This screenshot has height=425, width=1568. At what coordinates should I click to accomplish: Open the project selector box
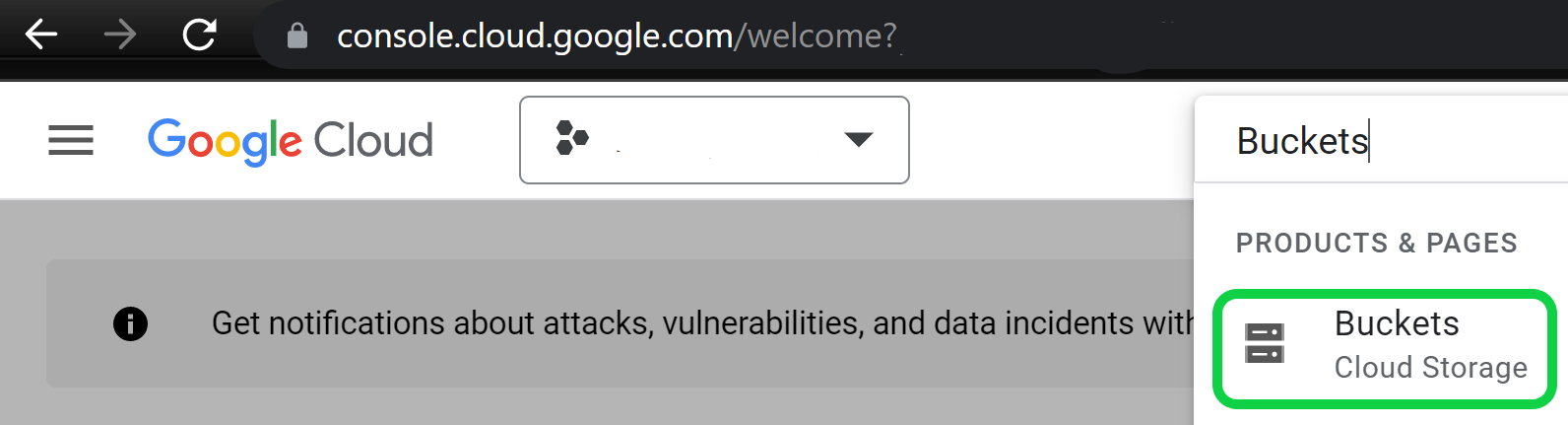[x=714, y=140]
